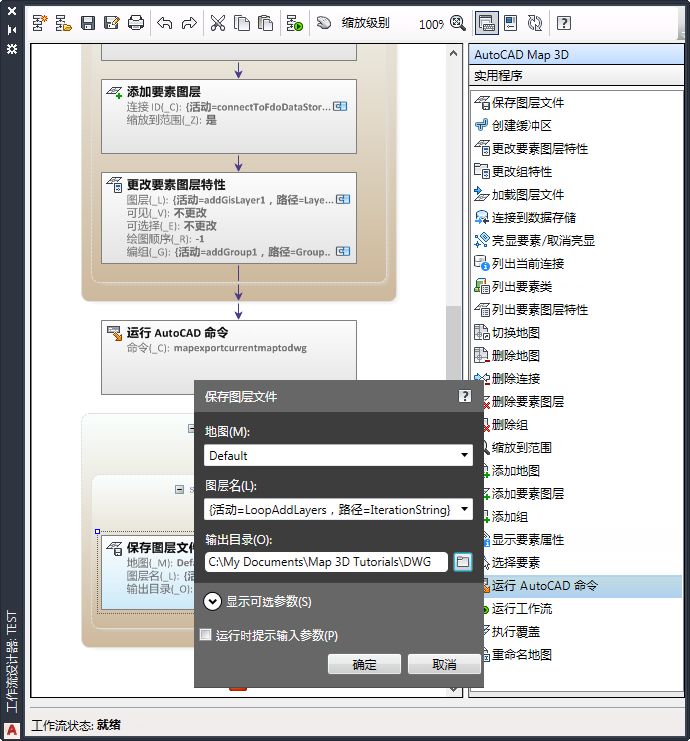Toggle the input editor panel icon

(510, 23)
